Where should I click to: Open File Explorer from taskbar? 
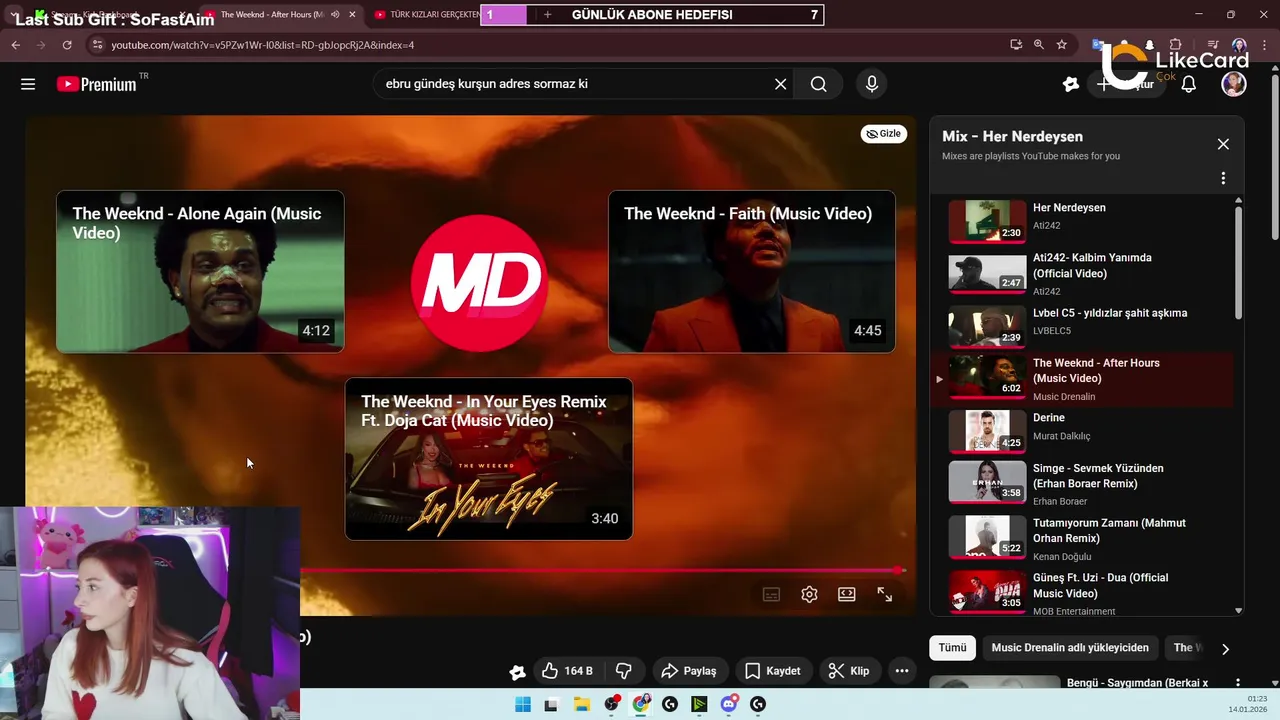click(x=581, y=704)
